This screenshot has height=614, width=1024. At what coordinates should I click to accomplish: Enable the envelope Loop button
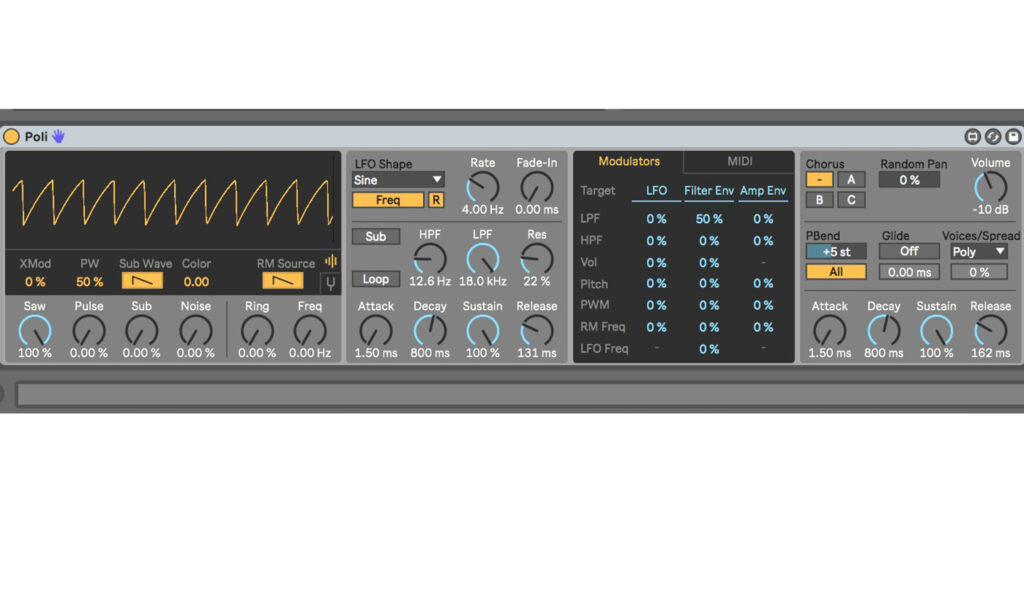point(376,279)
